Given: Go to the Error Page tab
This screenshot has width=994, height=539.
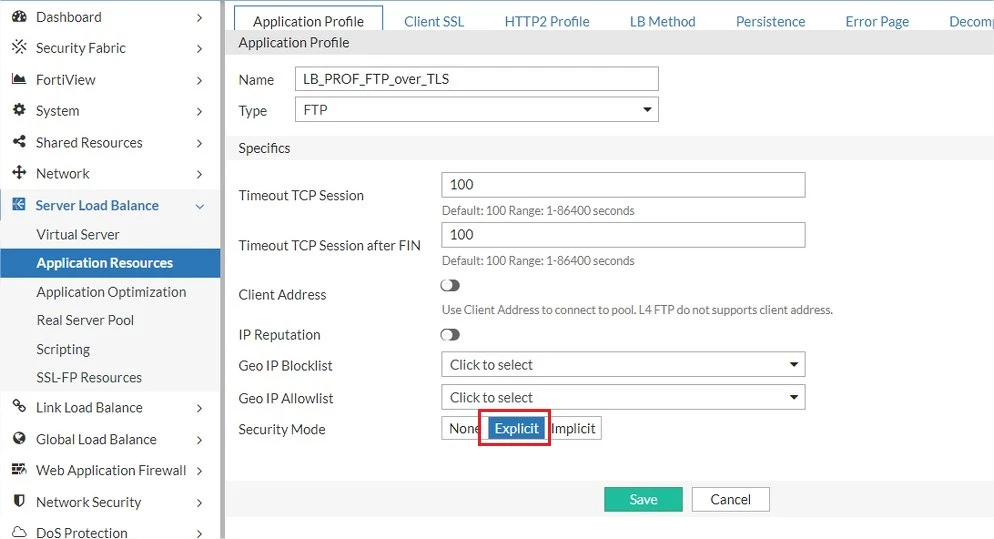Looking at the screenshot, I should [x=877, y=22].
